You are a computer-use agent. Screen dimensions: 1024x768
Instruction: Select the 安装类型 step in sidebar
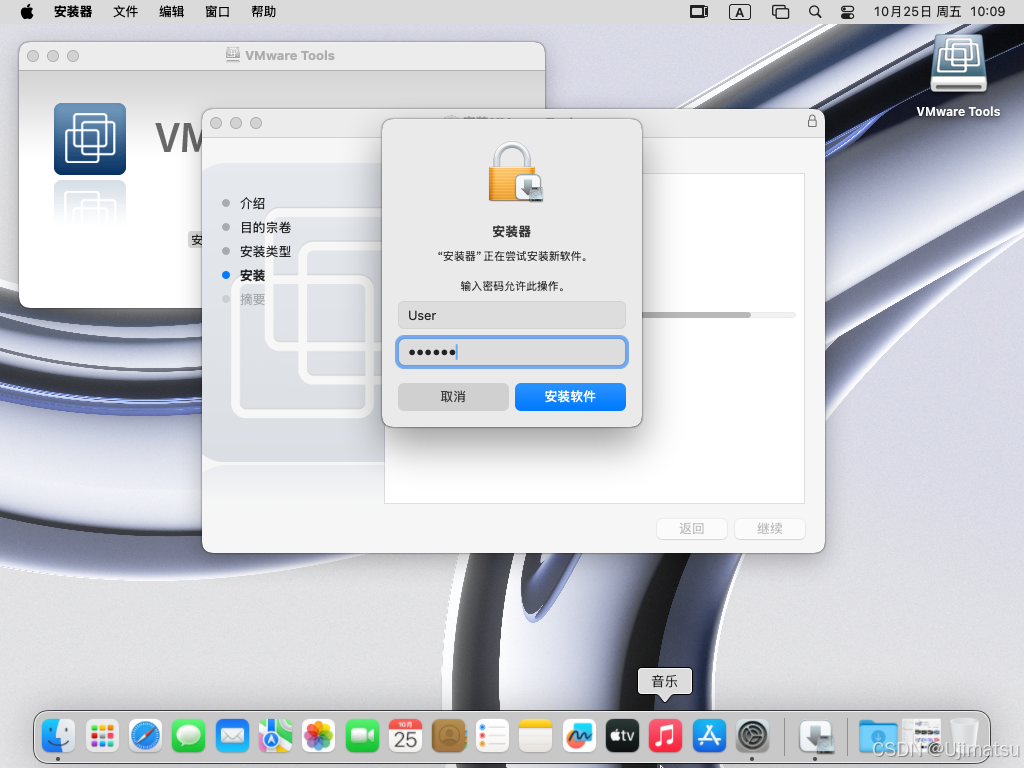[x=266, y=251]
